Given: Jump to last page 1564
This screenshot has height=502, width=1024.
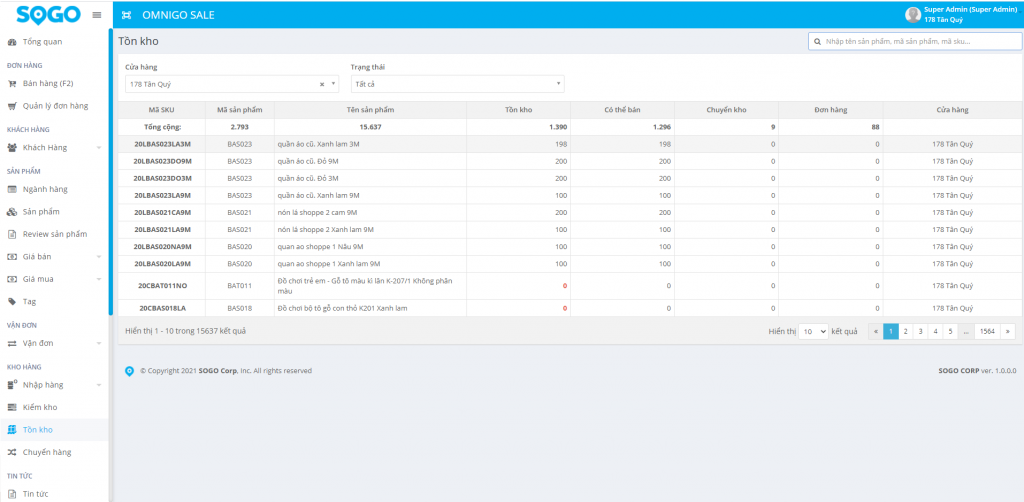Looking at the screenshot, I should [x=987, y=331].
